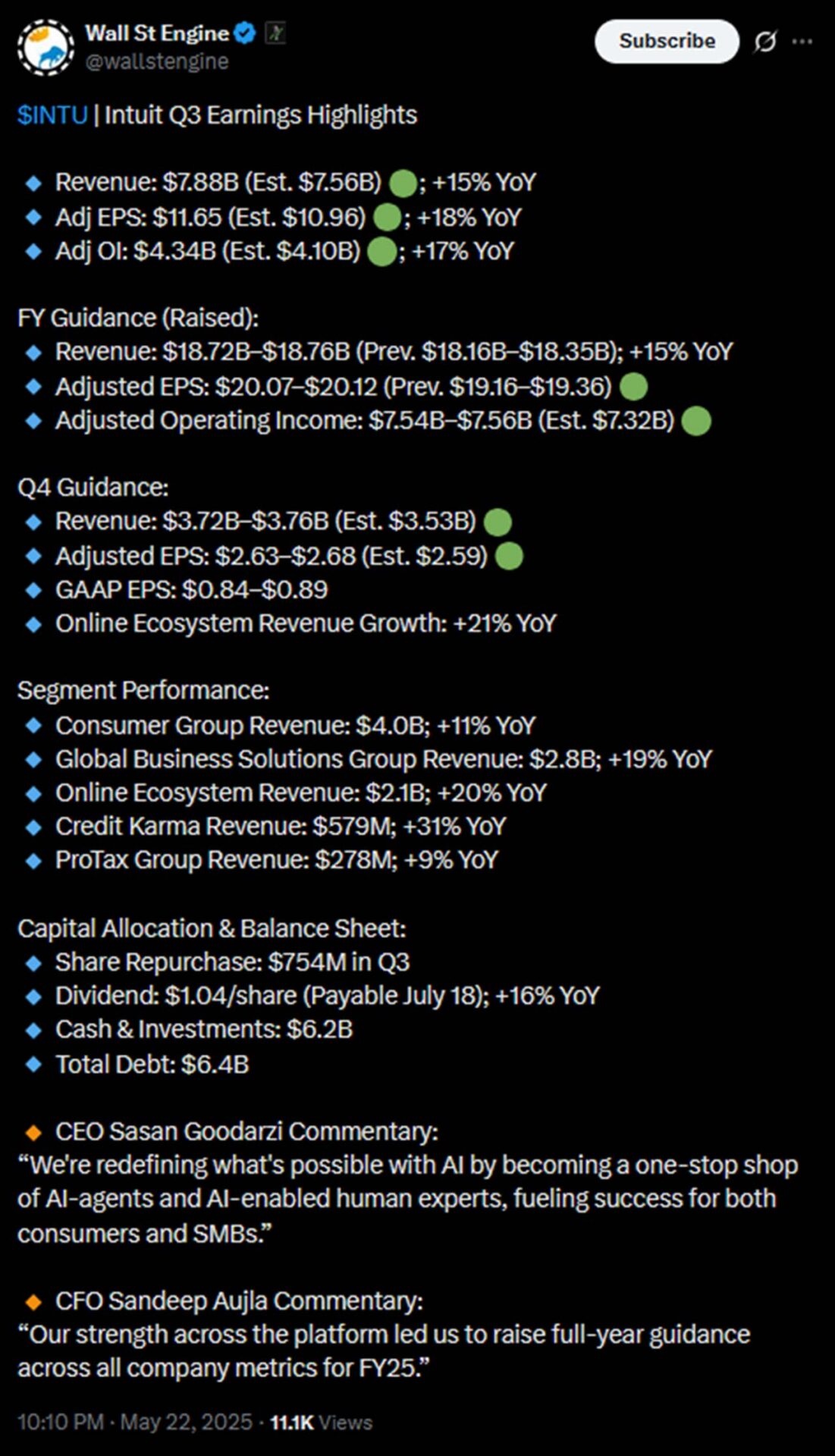Open the three-dot more options menu
Image resolution: width=835 pixels, height=1456 pixels.
pyautogui.click(x=802, y=41)
